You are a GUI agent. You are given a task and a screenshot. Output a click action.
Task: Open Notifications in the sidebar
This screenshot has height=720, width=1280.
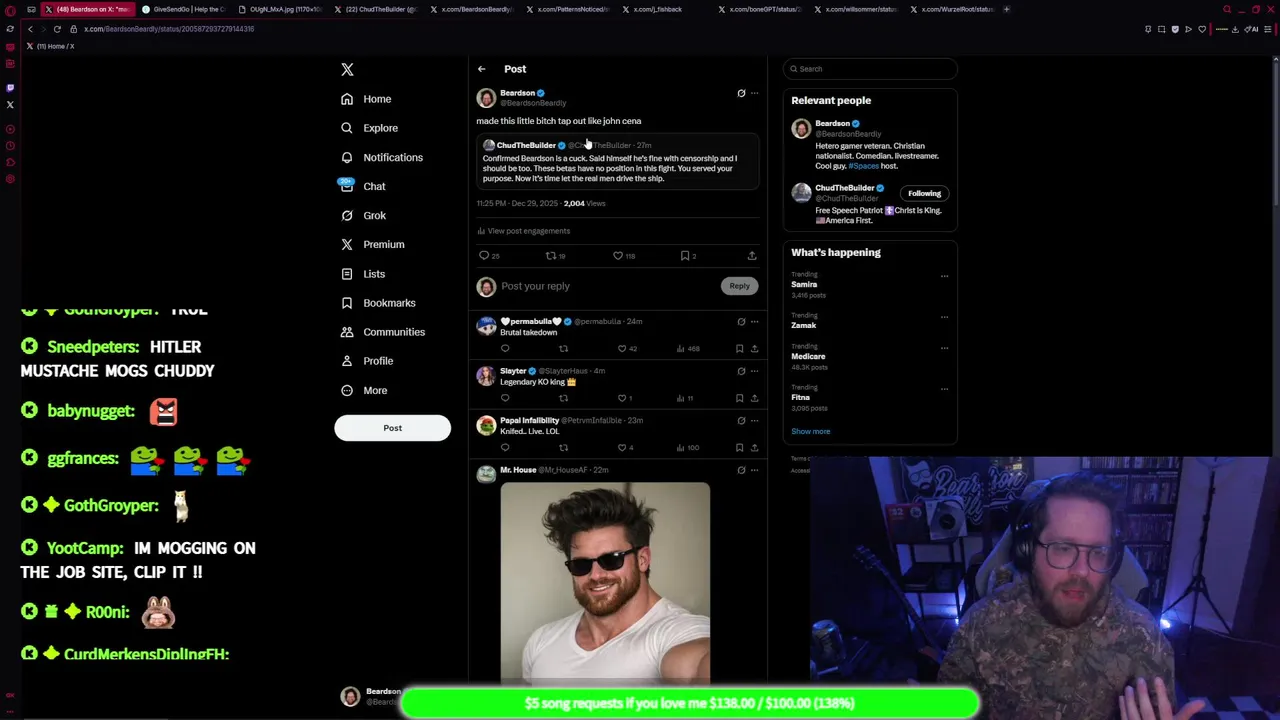381,157
